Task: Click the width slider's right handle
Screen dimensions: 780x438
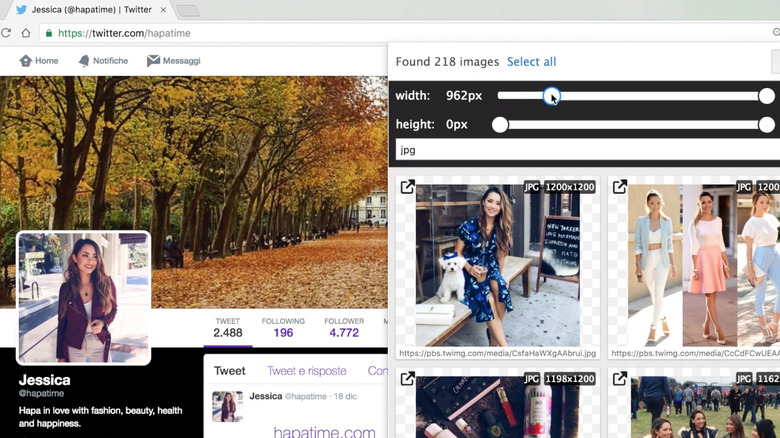Action: (x=766, y=96)
